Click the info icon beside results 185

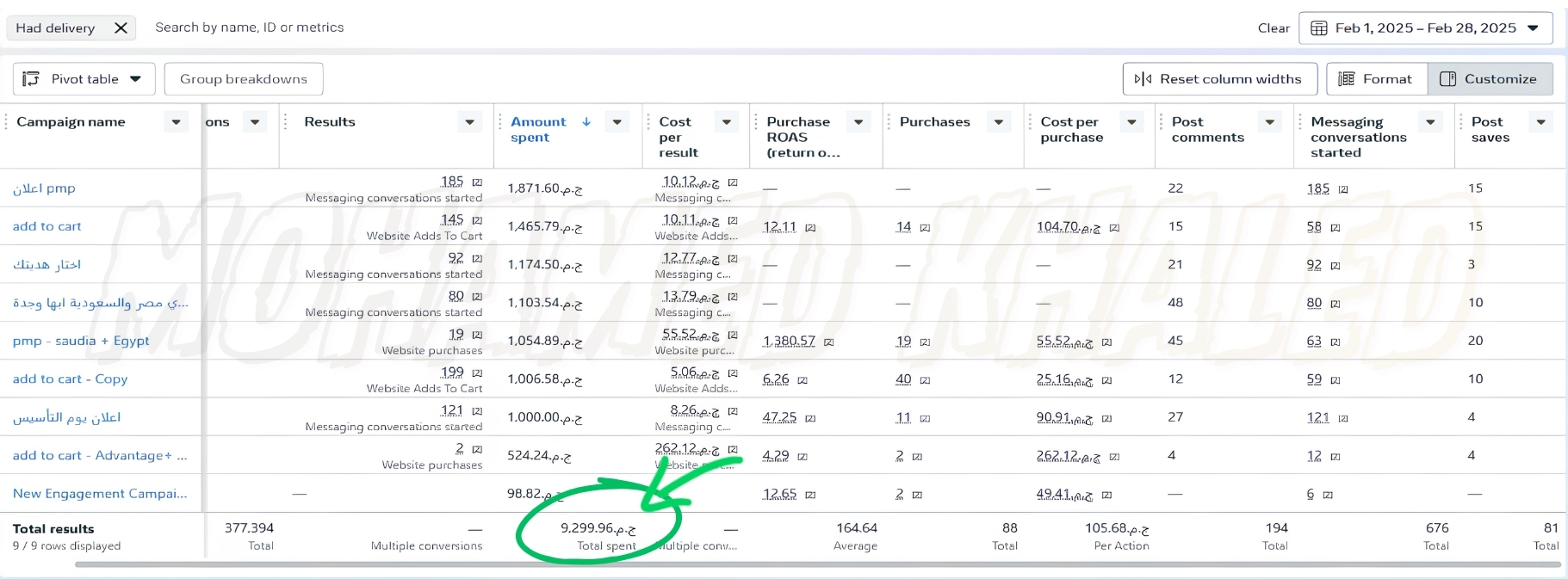pos(477,182)
